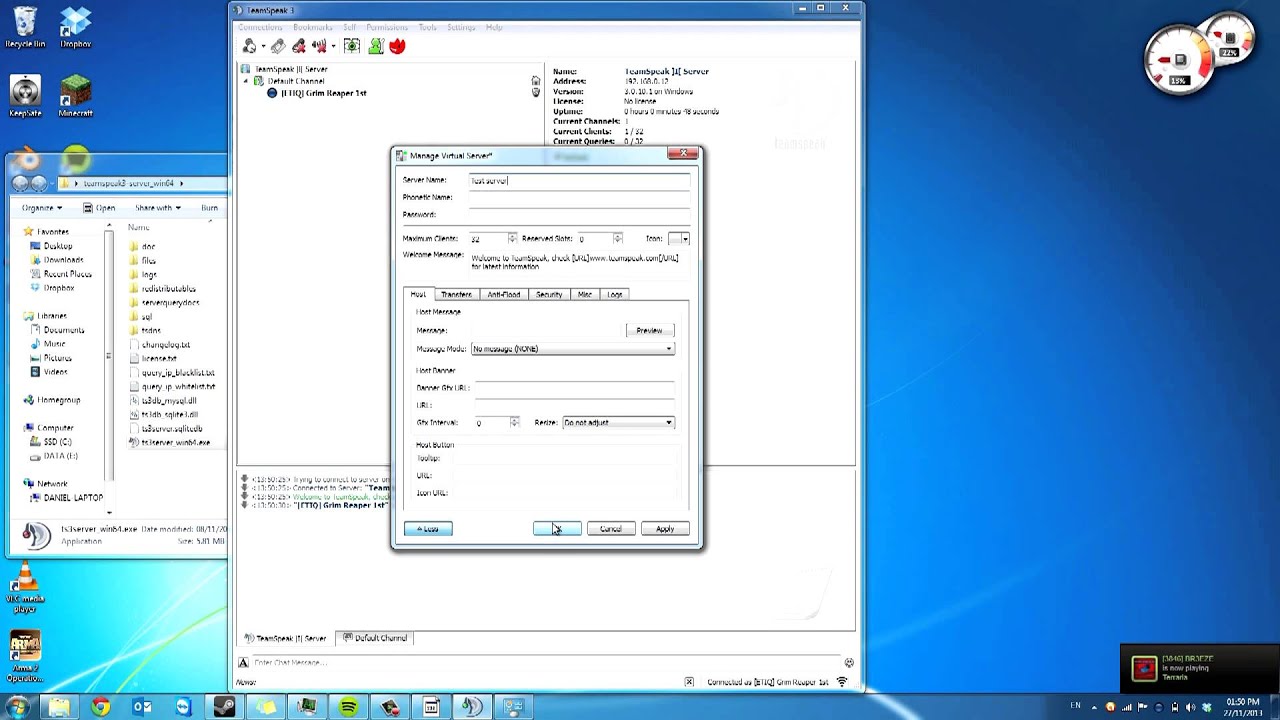This screenshot has height=720, width=1280.
Task: Open the server Icon dropdown
Action: point(679,239)
